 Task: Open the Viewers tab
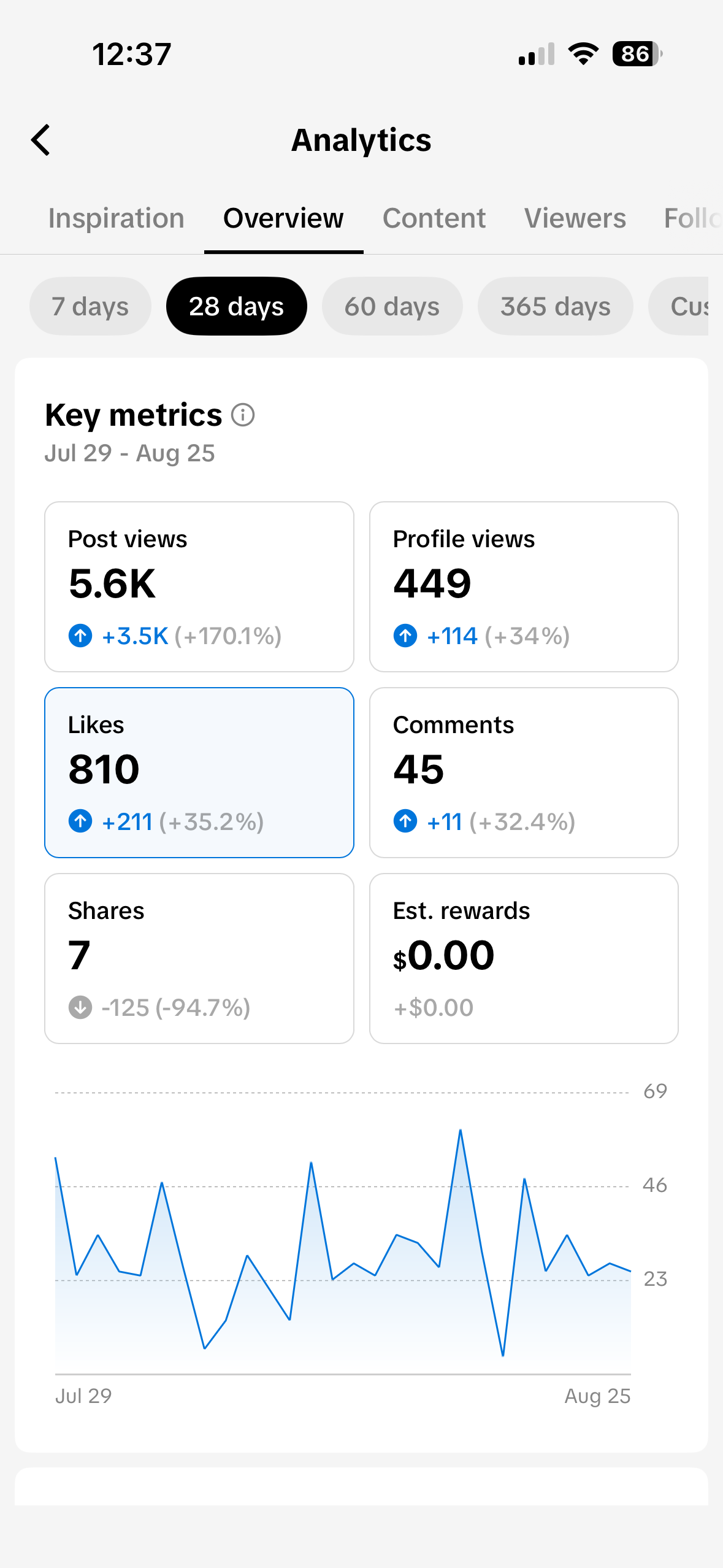pyautogui.click(x=575, y=218)
